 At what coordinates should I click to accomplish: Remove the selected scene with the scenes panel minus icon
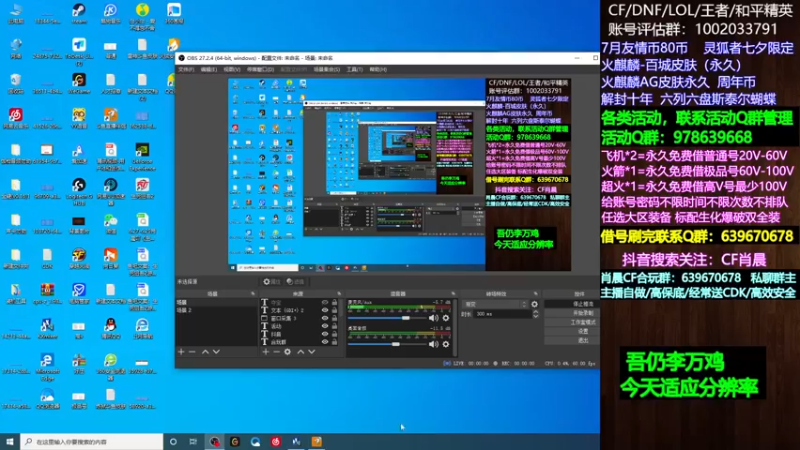[192, 352]
